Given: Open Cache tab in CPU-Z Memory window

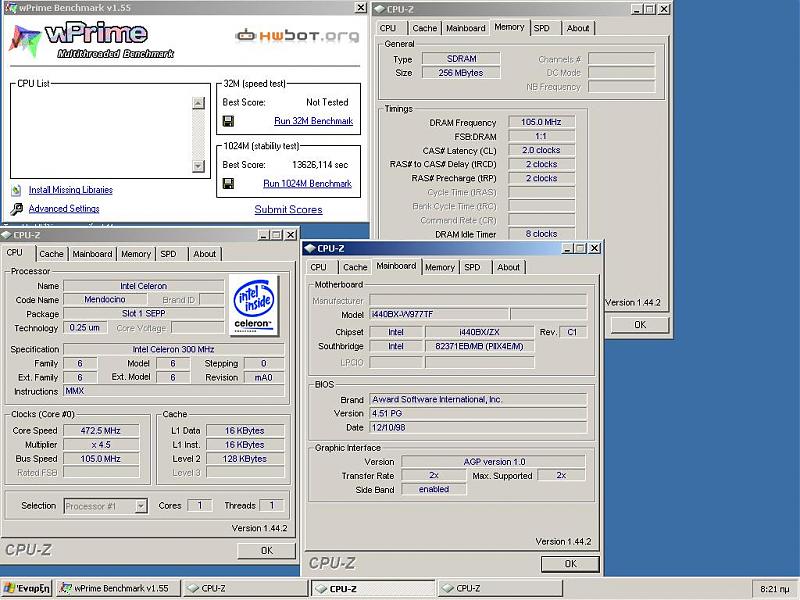Looking at the screenshot, I should [x=424, y=28].
